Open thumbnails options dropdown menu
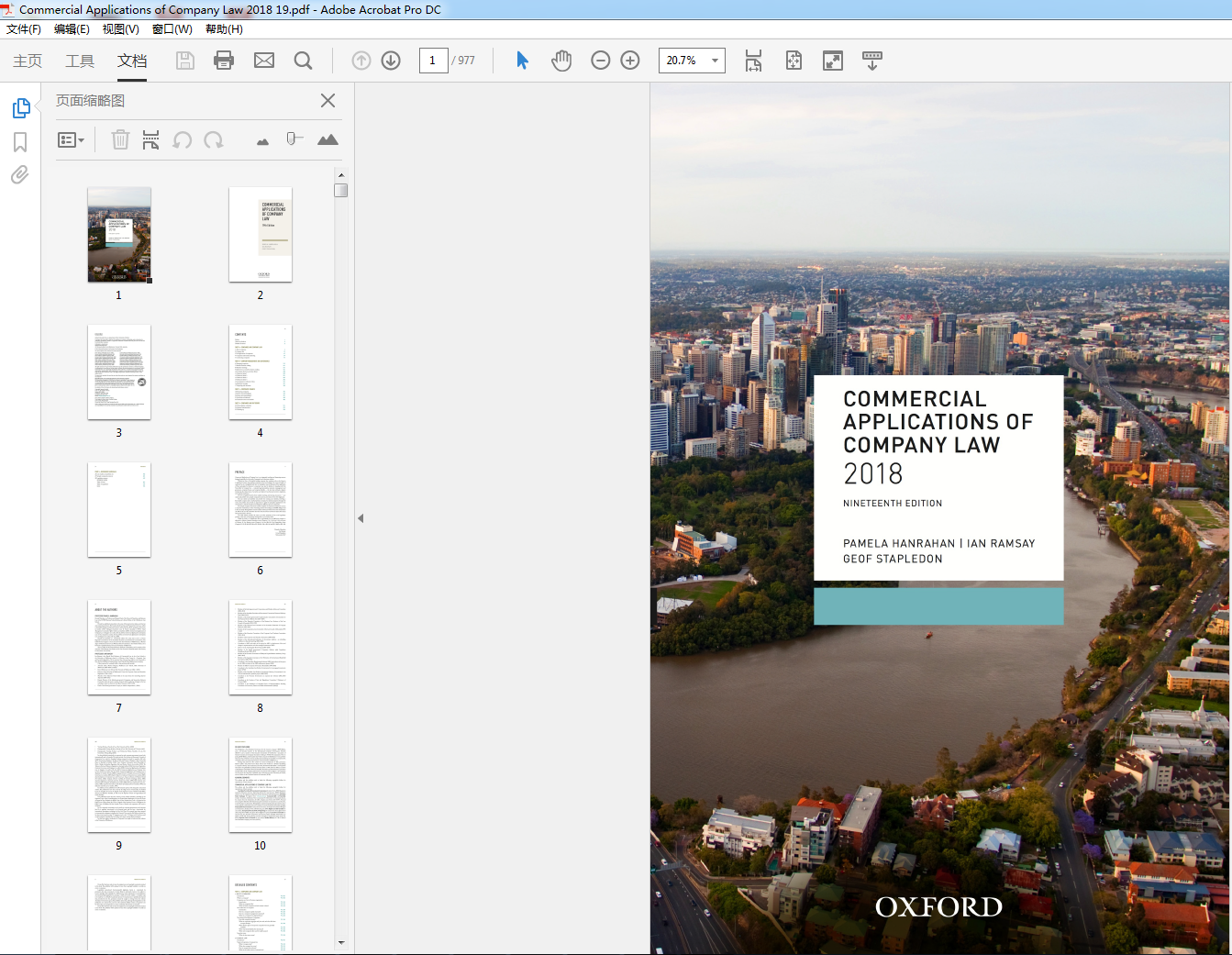Viewport: 1232px width, 955px height. [71, 140]
